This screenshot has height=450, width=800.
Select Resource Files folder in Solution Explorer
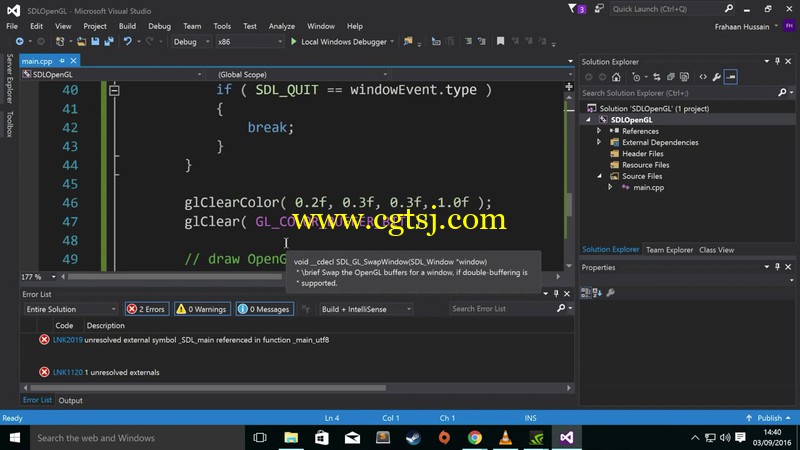click(645, 165)
